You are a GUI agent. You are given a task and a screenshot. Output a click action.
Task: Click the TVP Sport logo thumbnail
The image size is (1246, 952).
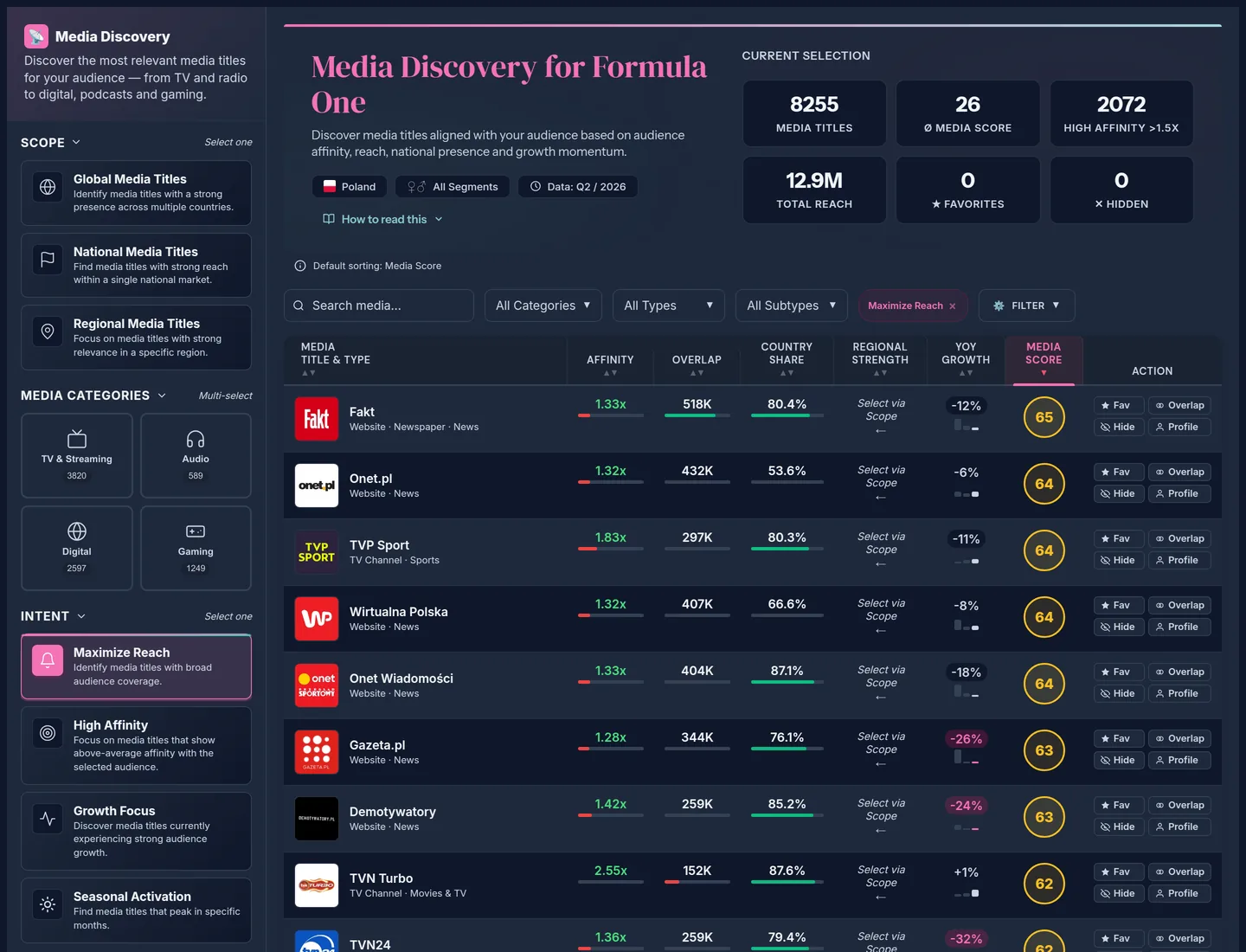pos(317,552)
